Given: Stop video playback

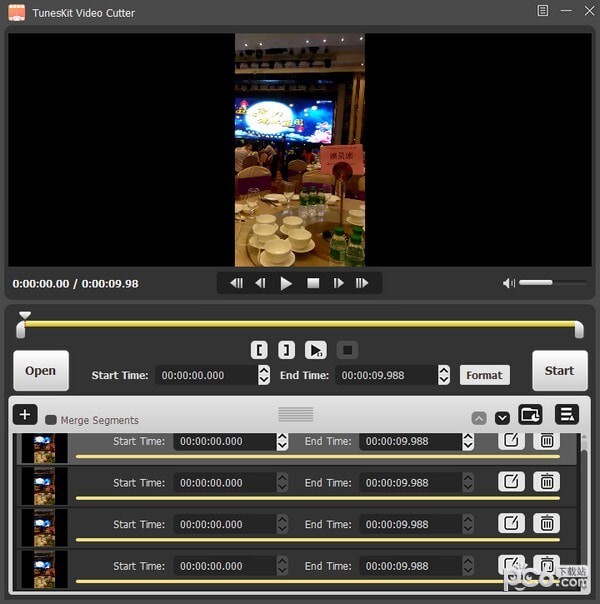Looking at the screenshot, I should coord(313,284).
